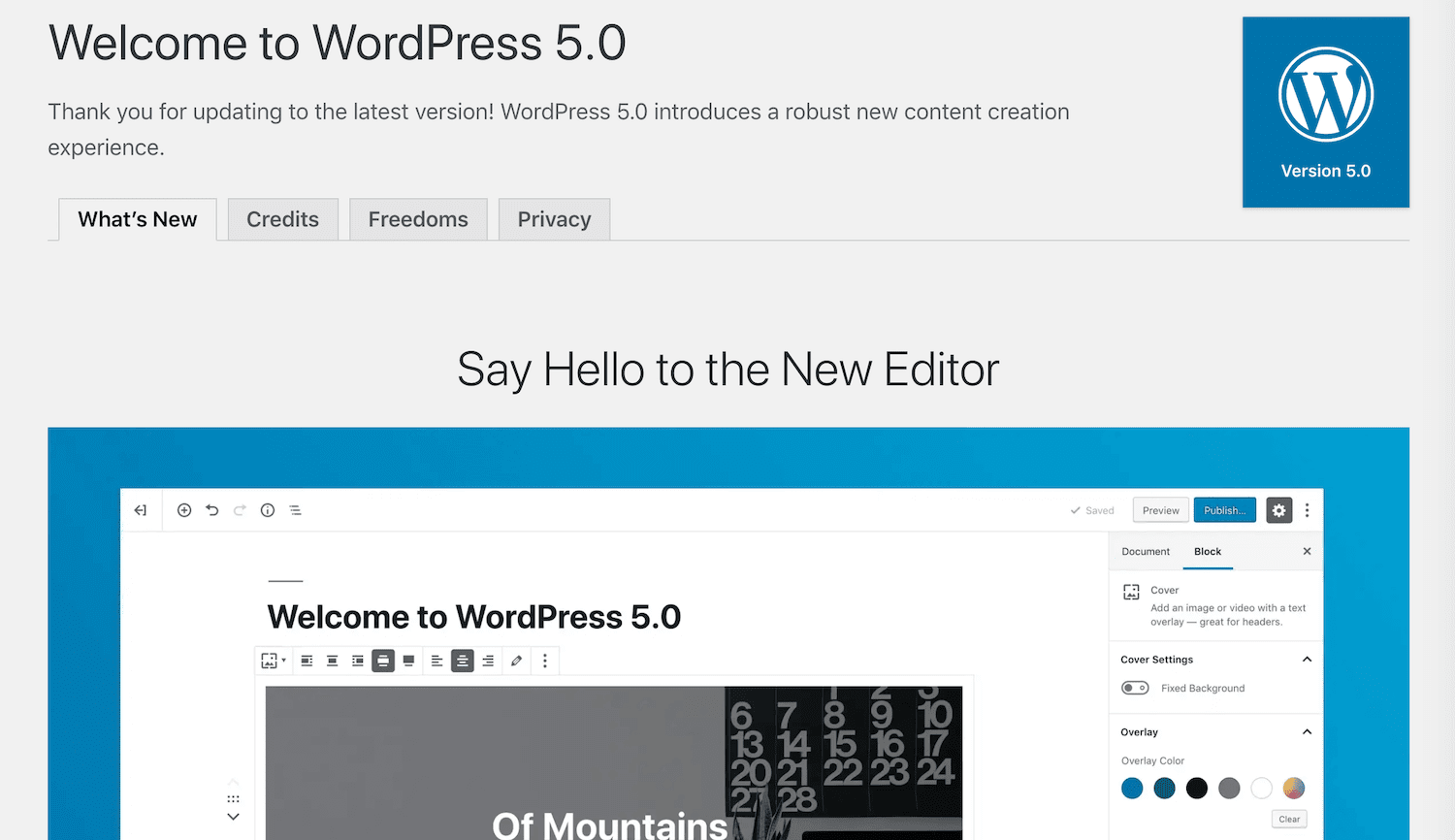Open the change block type dropdown
The width and height of the screenshot is (1455, 840).
(x=273, y=661)
